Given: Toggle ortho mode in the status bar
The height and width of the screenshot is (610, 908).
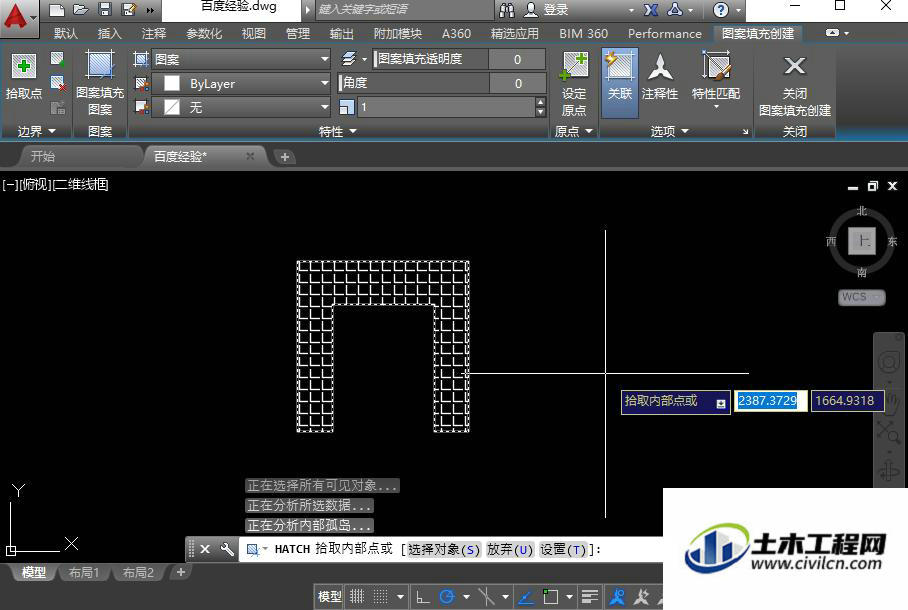Looking at the screenshot, I should (423, 596).
